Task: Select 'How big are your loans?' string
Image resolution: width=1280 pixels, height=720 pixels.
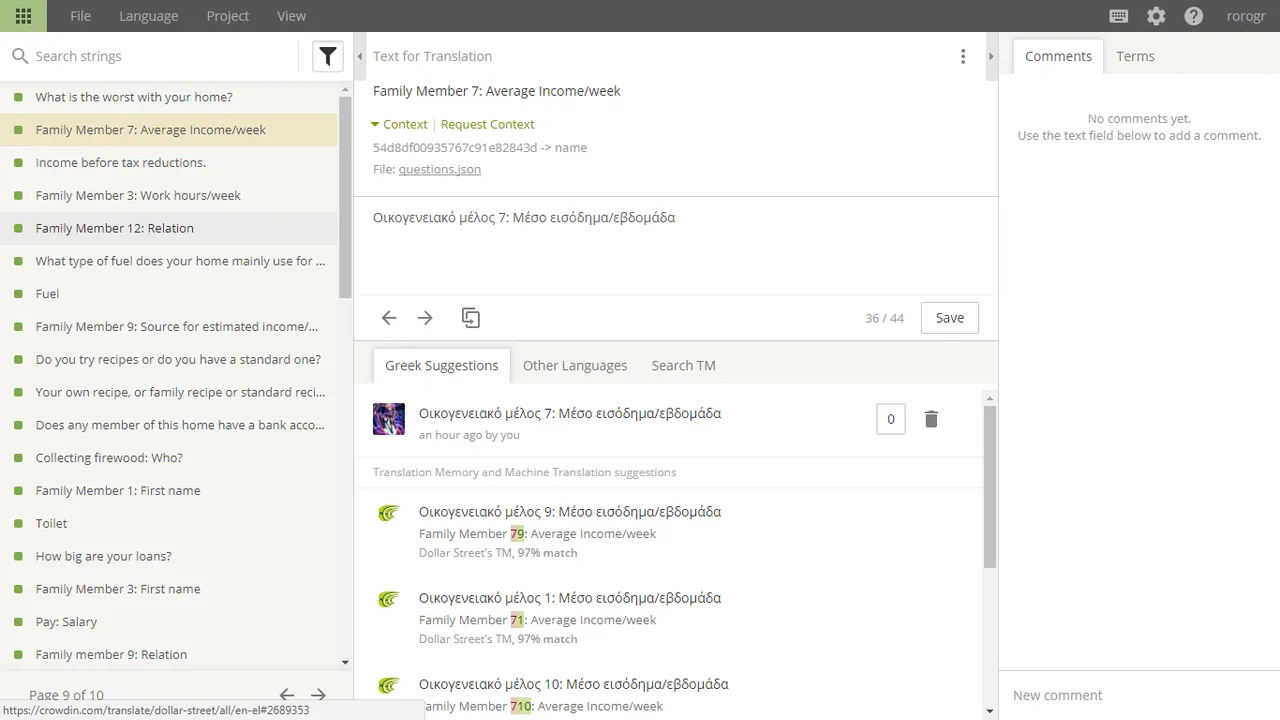Action: click(169, 556)
